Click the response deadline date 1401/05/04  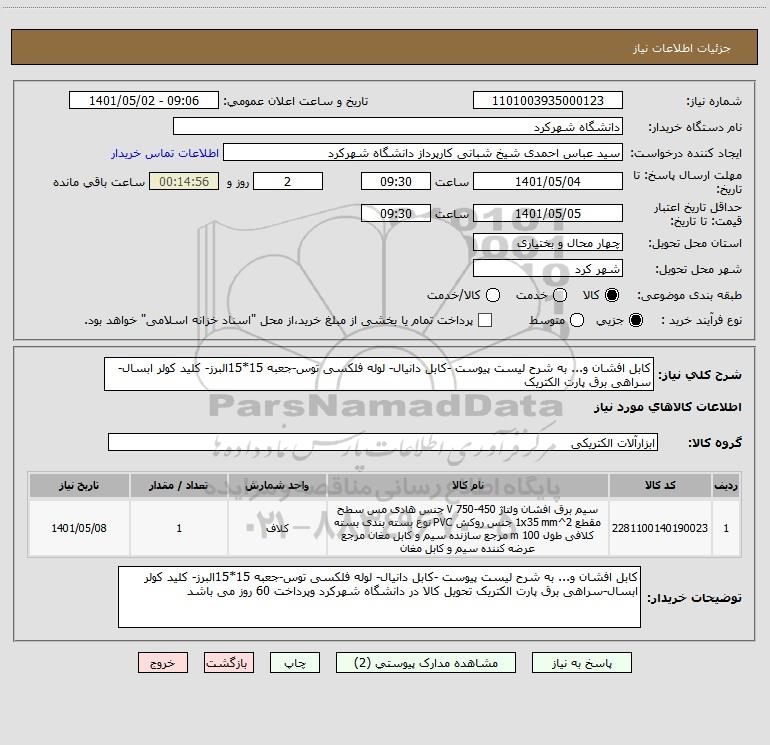548,181
